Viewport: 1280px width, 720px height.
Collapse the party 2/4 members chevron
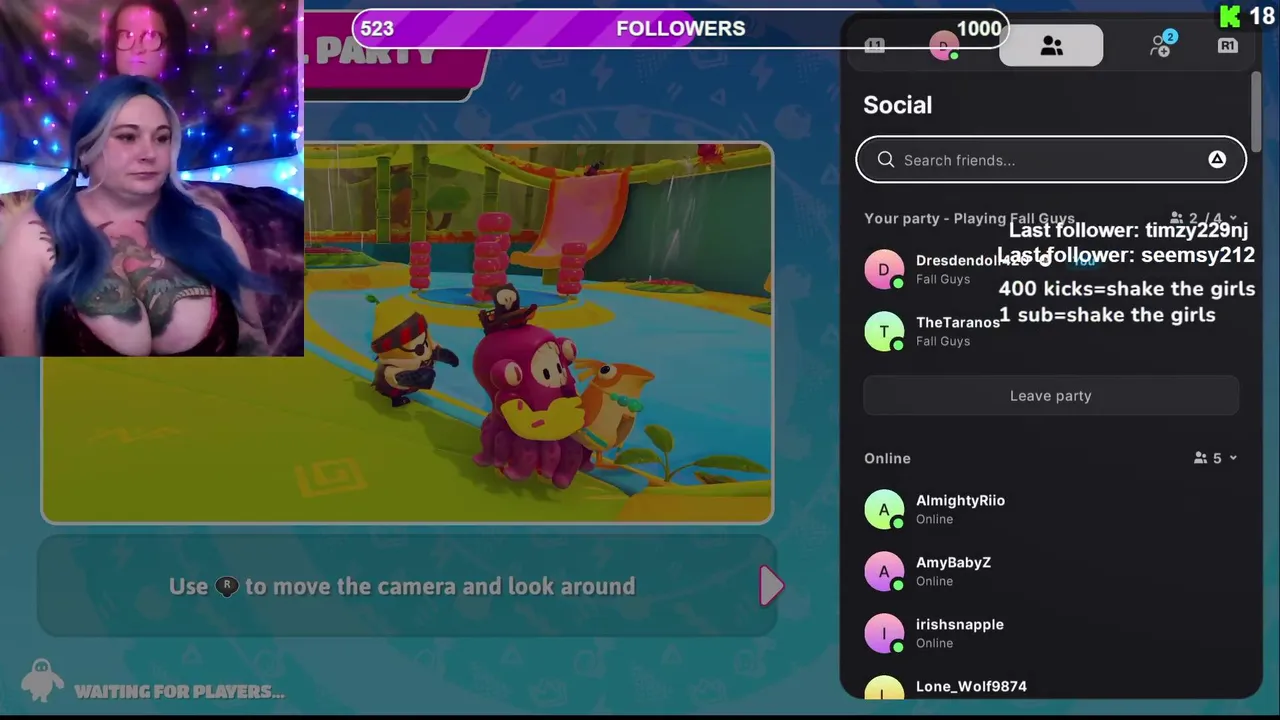[1233, 218]
